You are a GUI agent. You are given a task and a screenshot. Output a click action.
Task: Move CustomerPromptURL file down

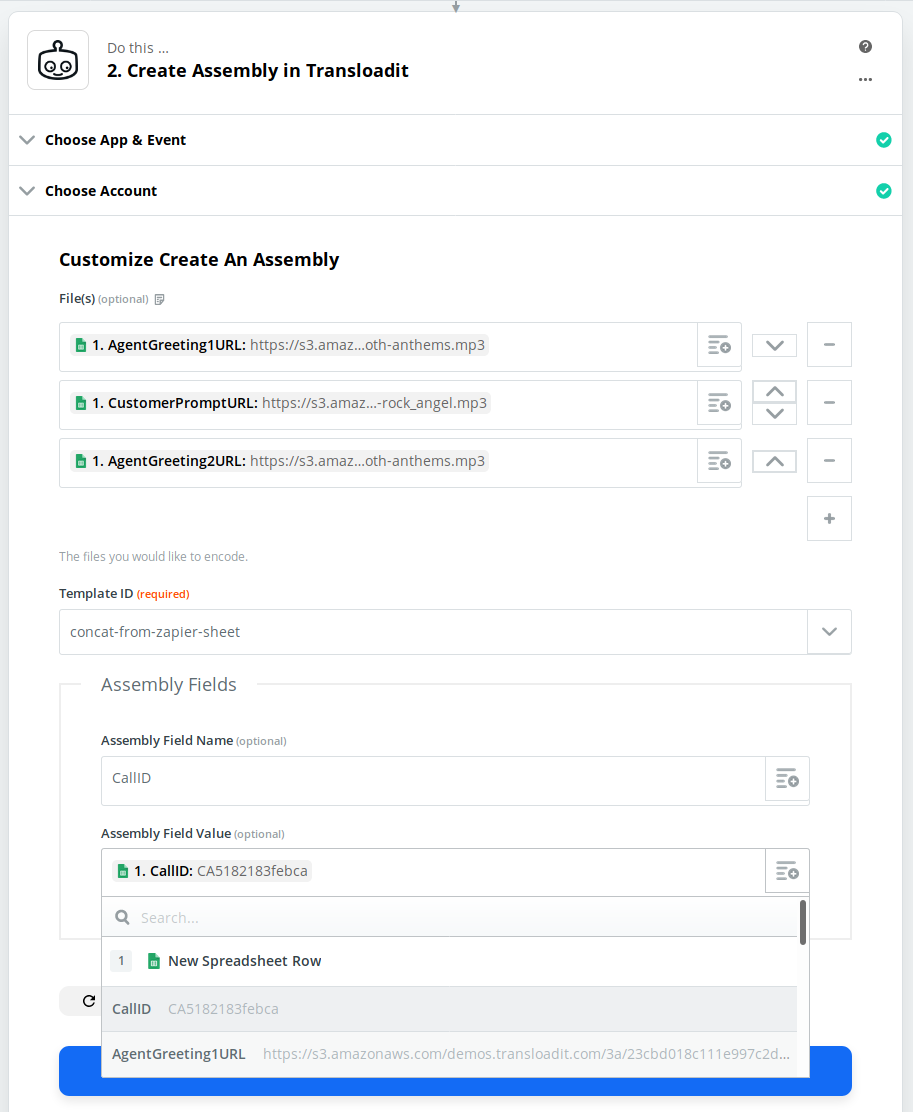pos(774,413)
